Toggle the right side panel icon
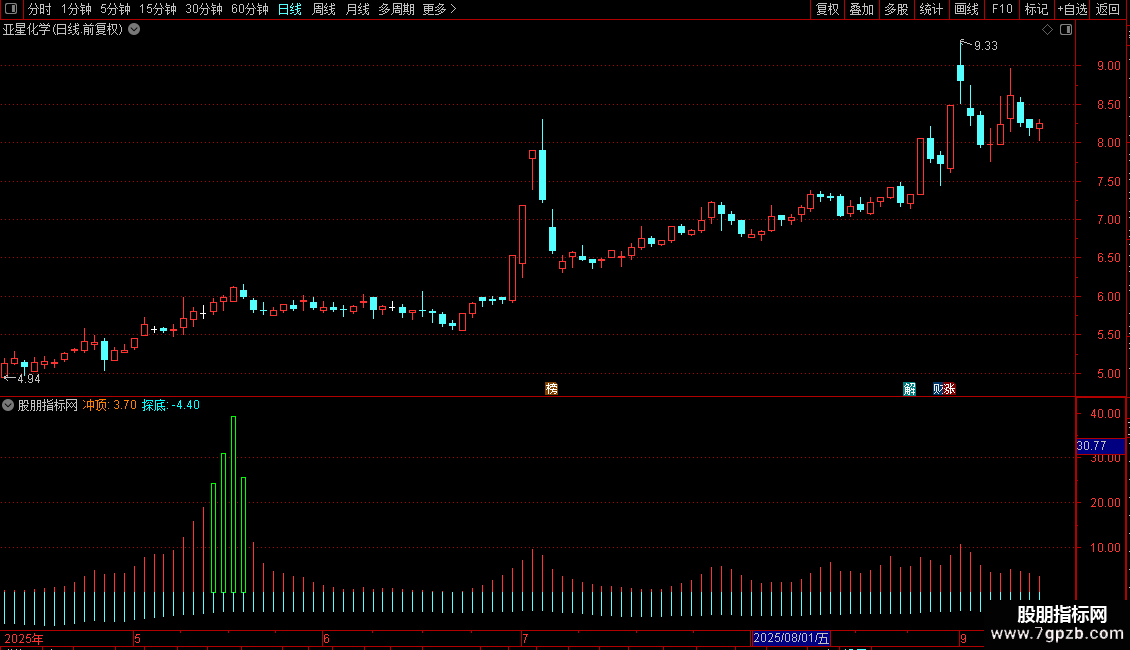 click(1066, 30)
